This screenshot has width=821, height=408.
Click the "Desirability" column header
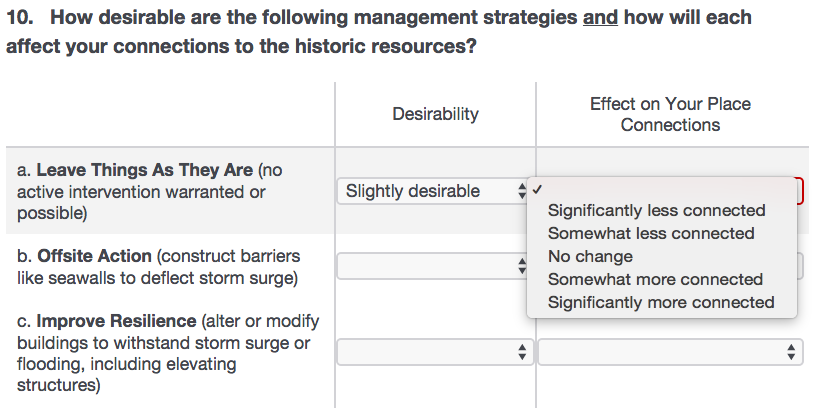pyautogui.click(x=435, y=114)
